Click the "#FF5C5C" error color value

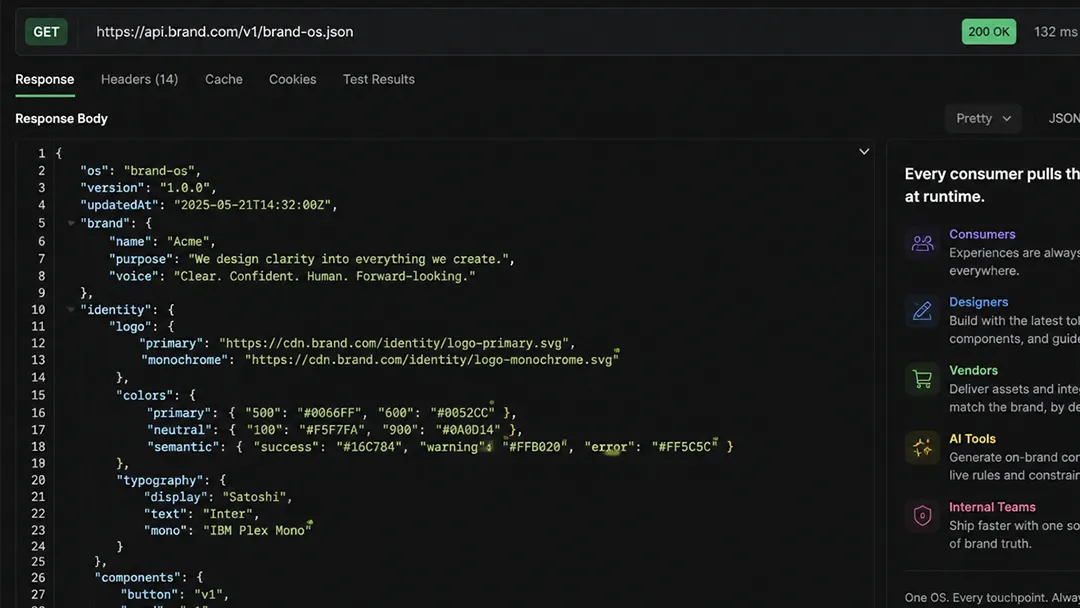click(x=685, y=446)
